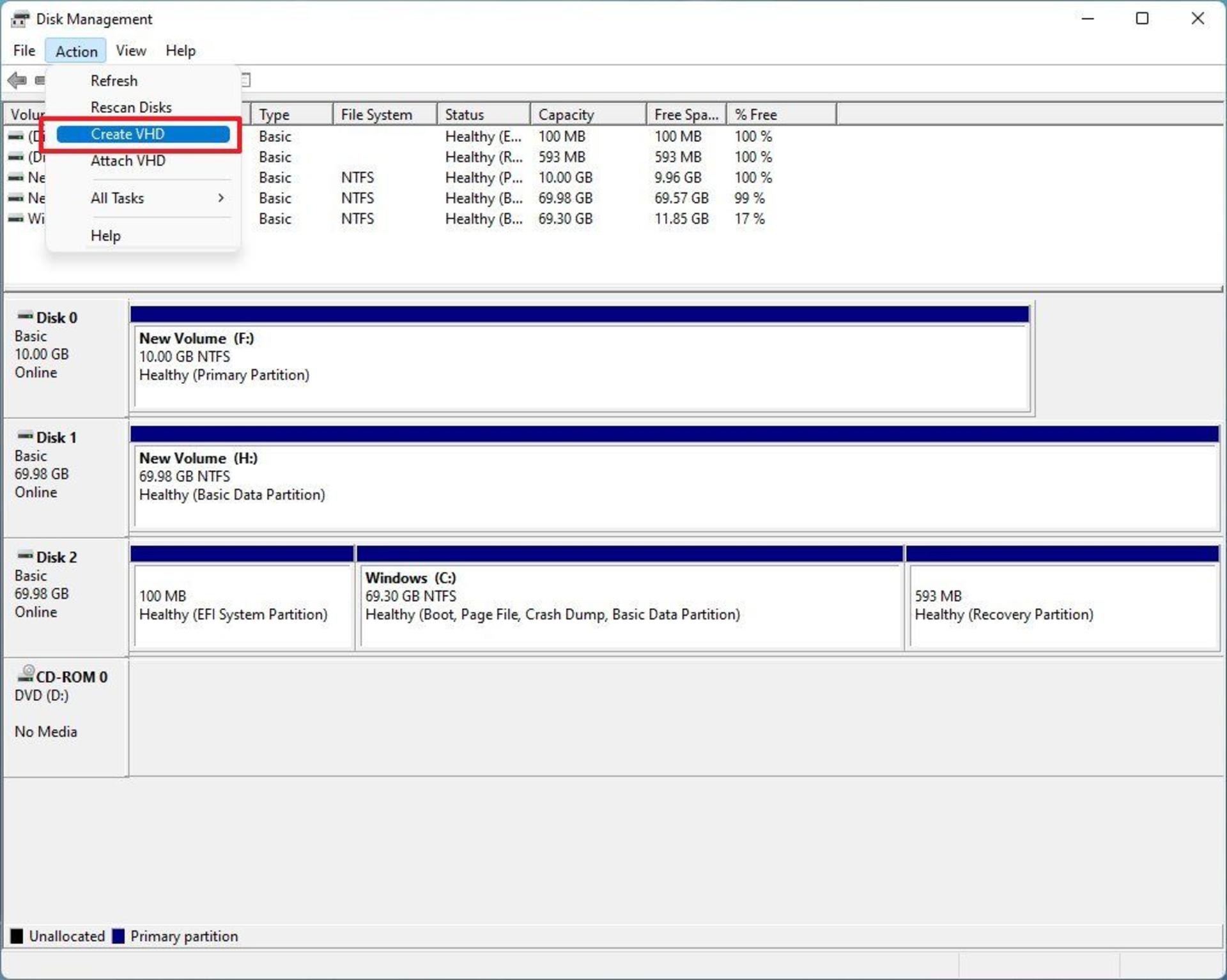The image size is (1227, 980).
Task: Maximize the Disk Management window
Action: pos(1142,19)
